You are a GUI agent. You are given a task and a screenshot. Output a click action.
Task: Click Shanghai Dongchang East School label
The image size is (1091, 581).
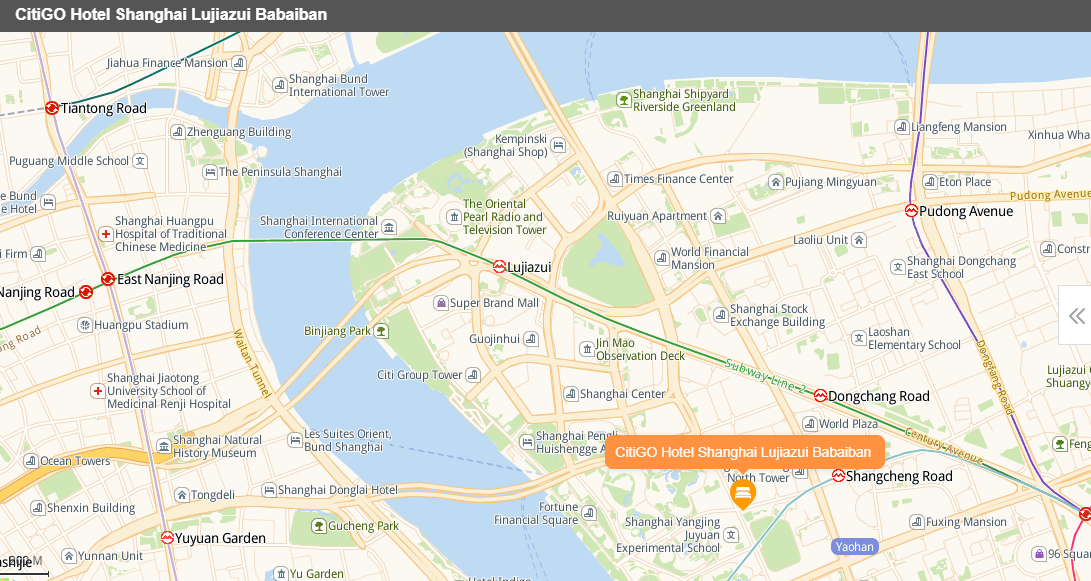click(x=961, y=267)
